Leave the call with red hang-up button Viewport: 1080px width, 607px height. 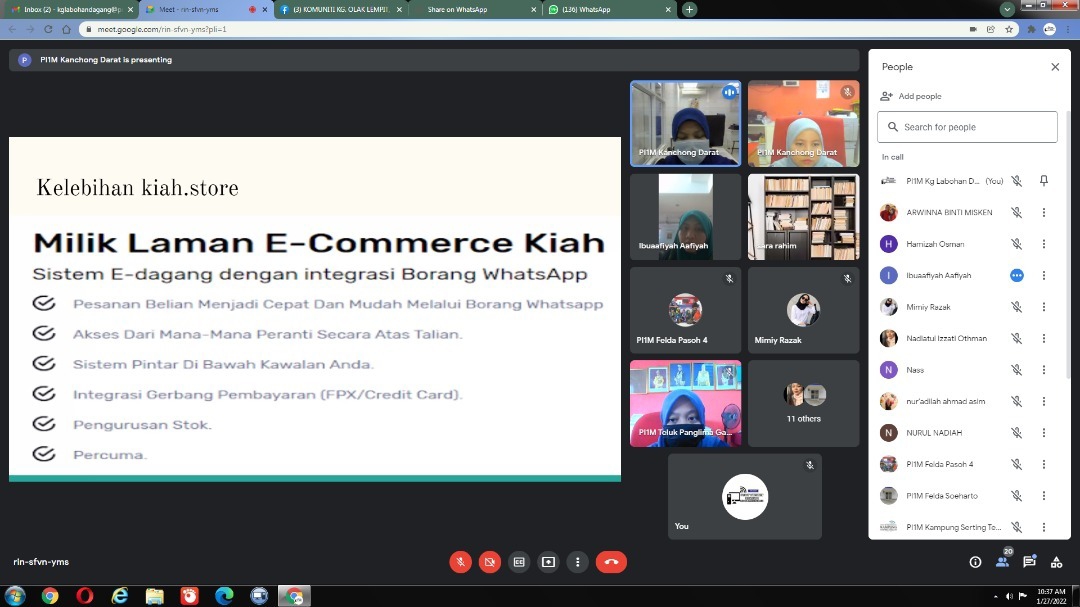pyautogui.click(x=611, y=562)
